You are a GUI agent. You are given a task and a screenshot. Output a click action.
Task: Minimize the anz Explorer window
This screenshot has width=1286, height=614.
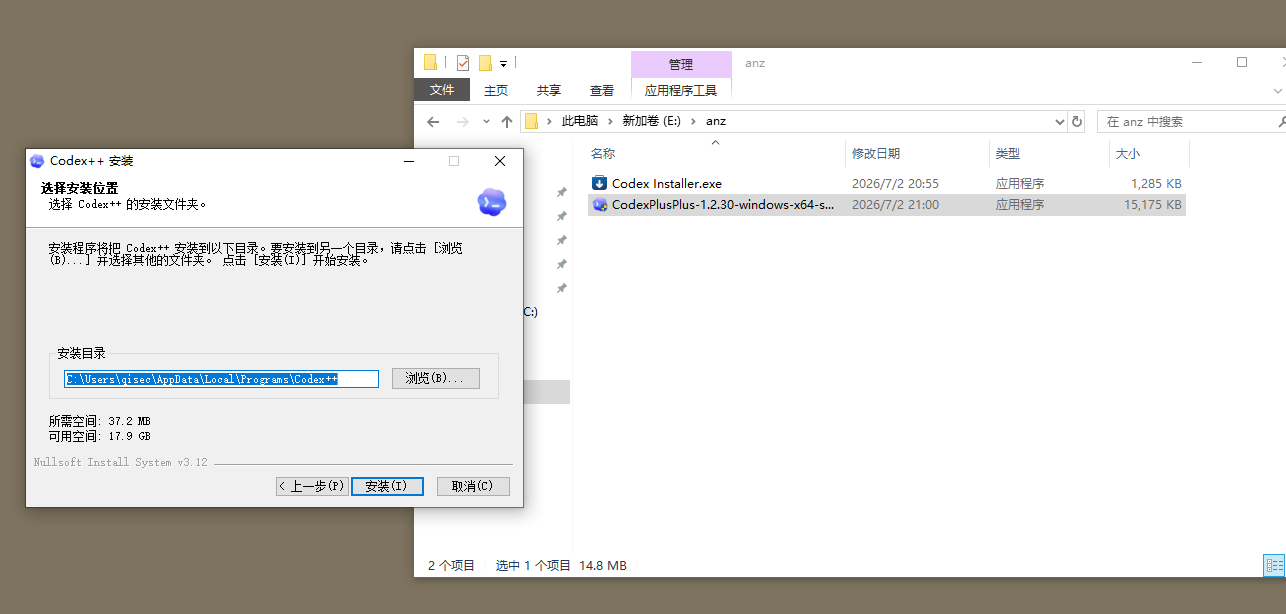pyautogui.click(x=1196, y=62)
